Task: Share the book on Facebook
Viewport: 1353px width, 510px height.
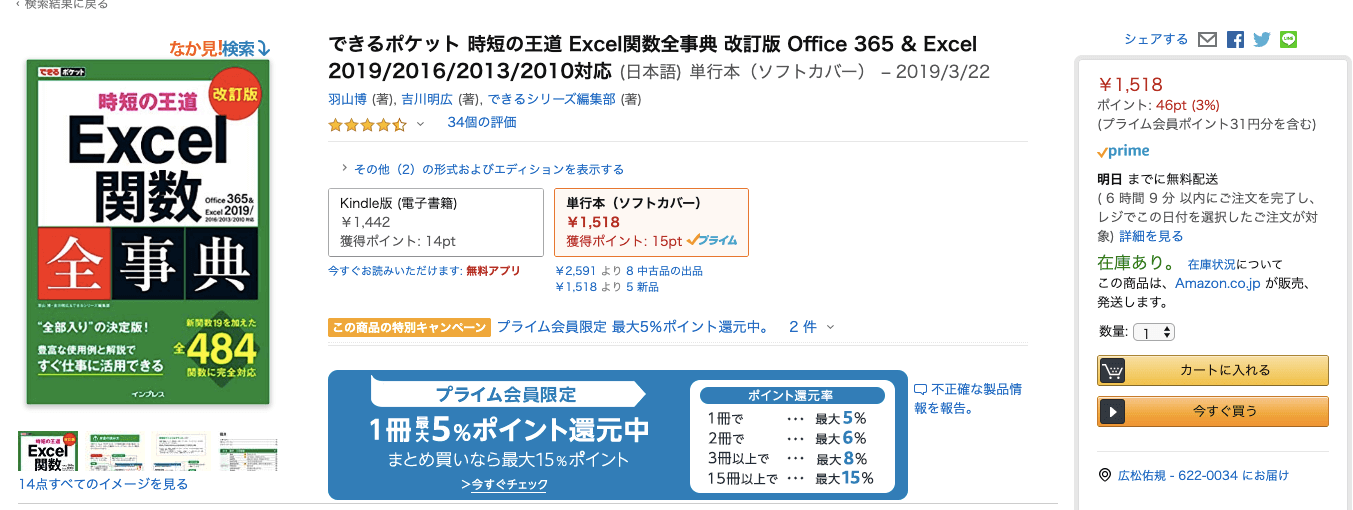Action: tap(1235, 40)
